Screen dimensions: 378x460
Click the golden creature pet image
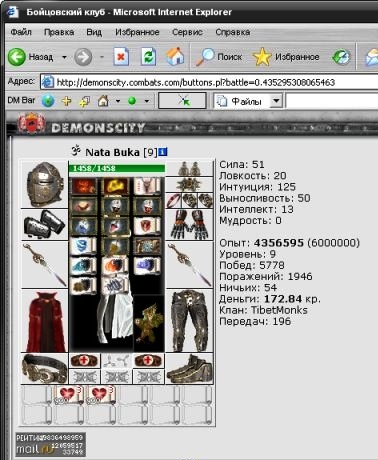coord(149,324)
